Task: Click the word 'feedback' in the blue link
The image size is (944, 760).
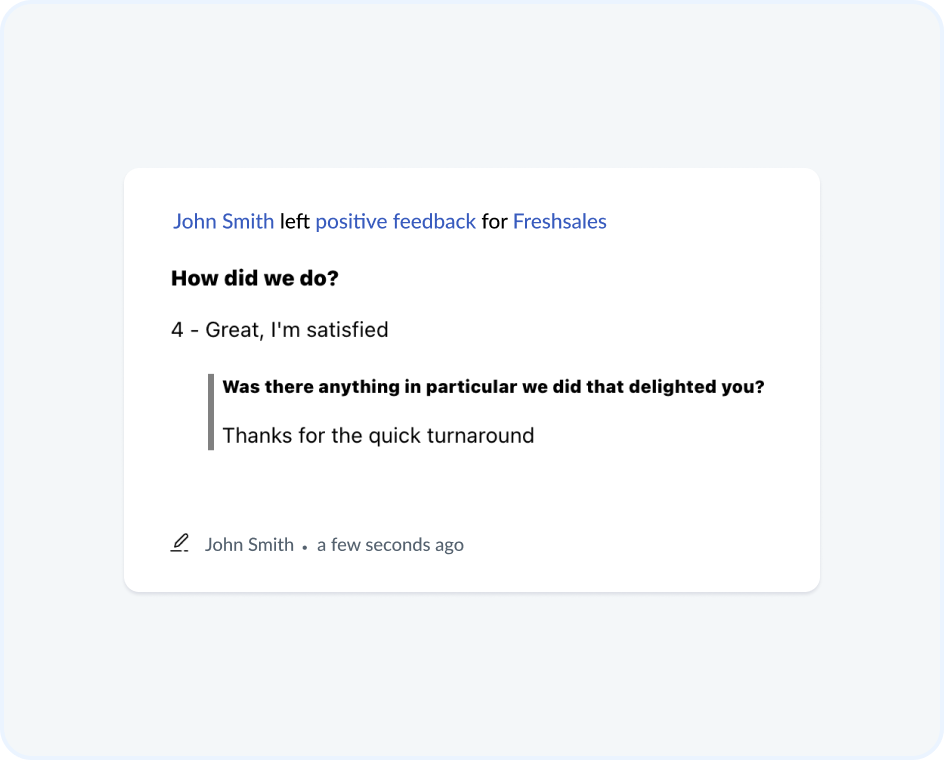Action: (x=434, y=222)
